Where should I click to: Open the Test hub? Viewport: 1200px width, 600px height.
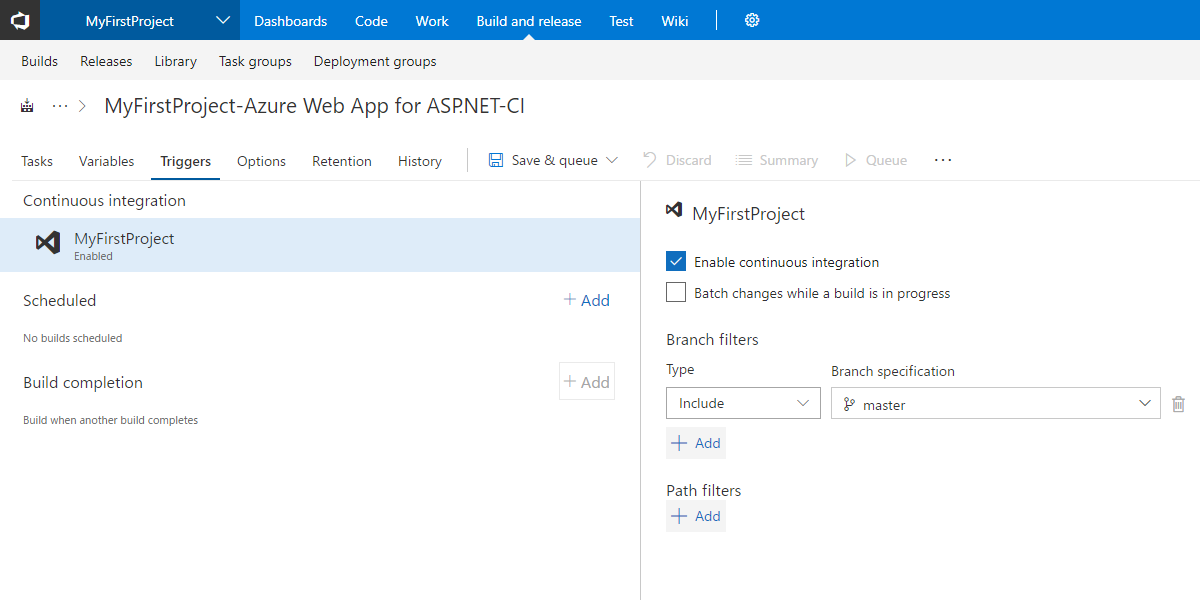621,20
